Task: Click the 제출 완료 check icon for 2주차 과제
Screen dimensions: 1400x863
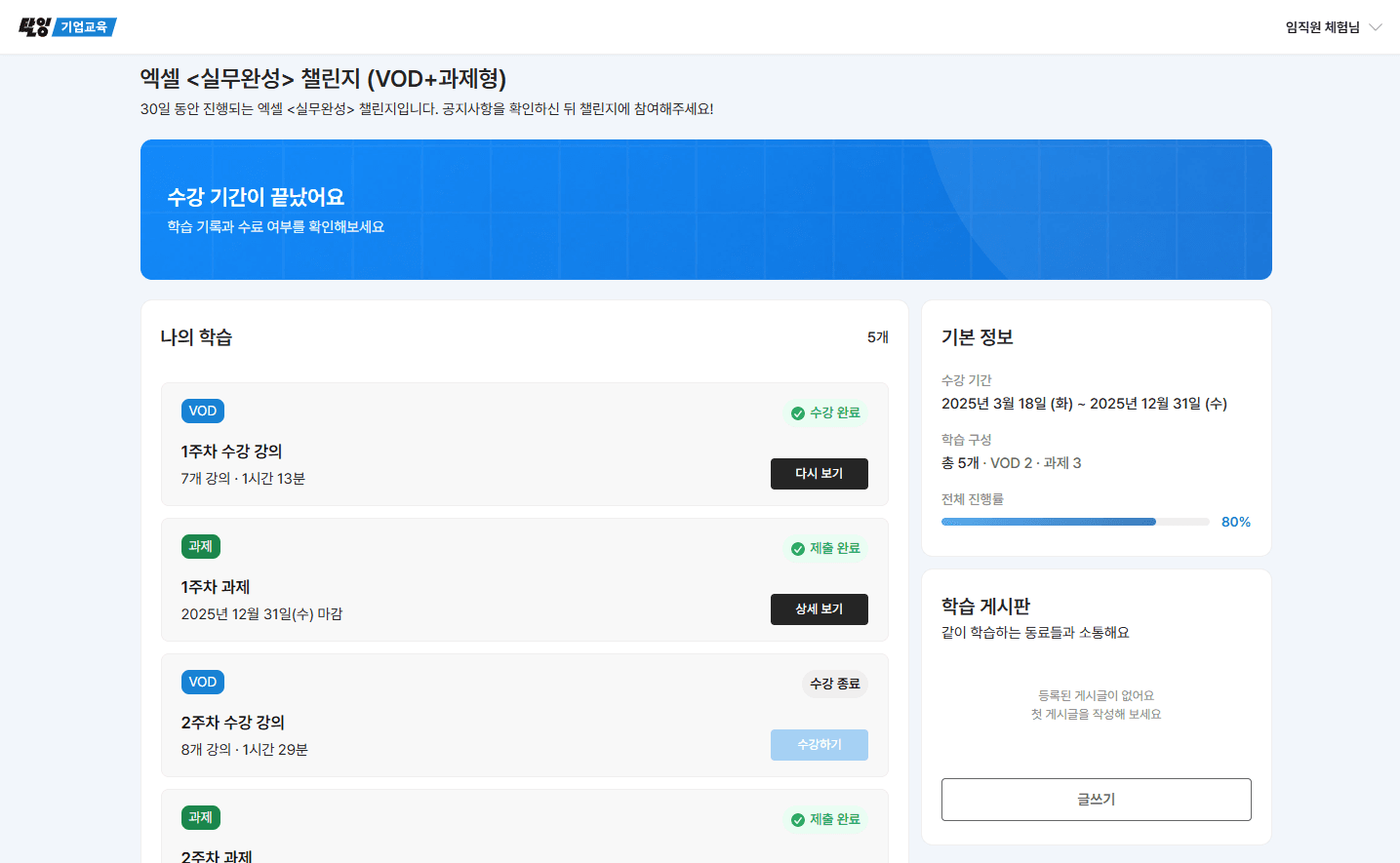Action: coord(798,820)
